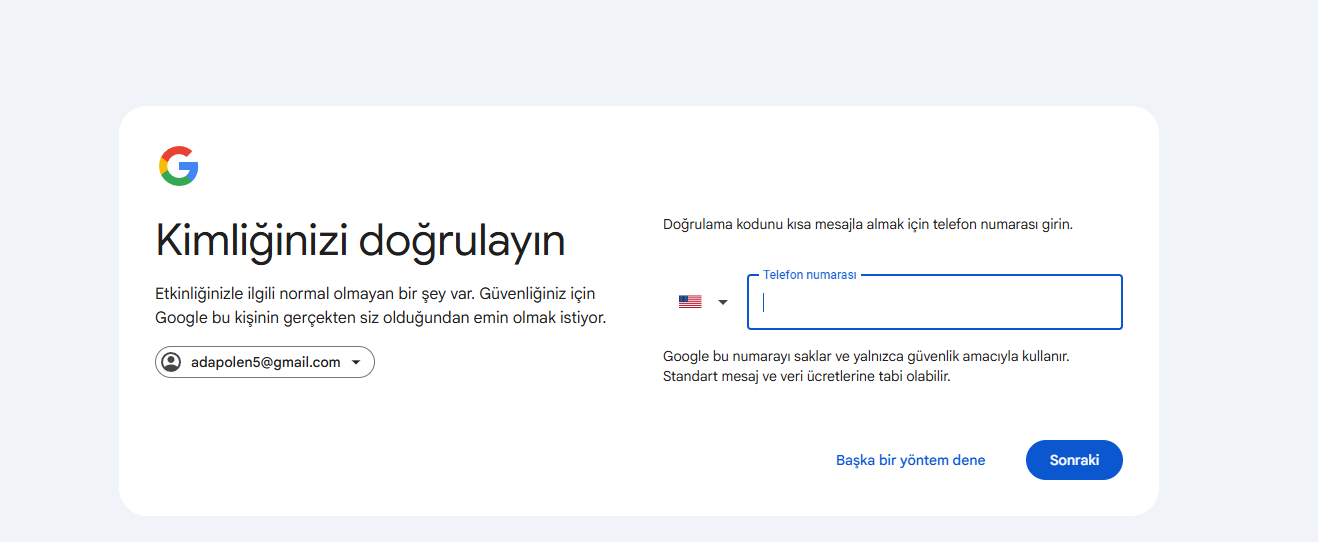This screenshot has width=1318, height=542.
Task: Click the Başka bir yöntem dene link
Action: 911,460
